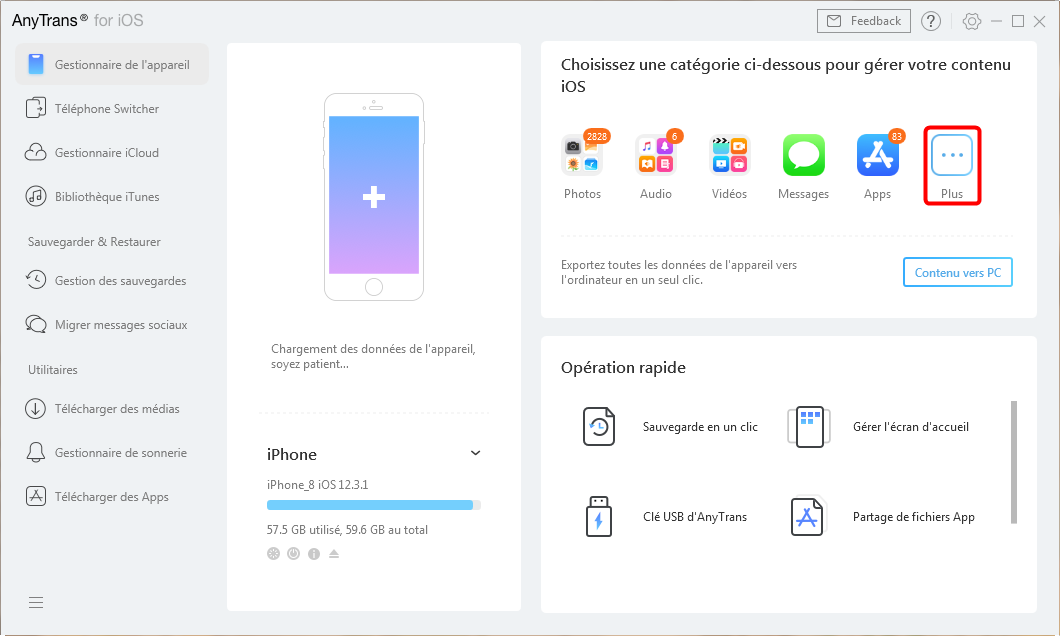Click the device info icon
This screenshot has width=1060, height=636.
pyautogui.click(x=314, y=554)
